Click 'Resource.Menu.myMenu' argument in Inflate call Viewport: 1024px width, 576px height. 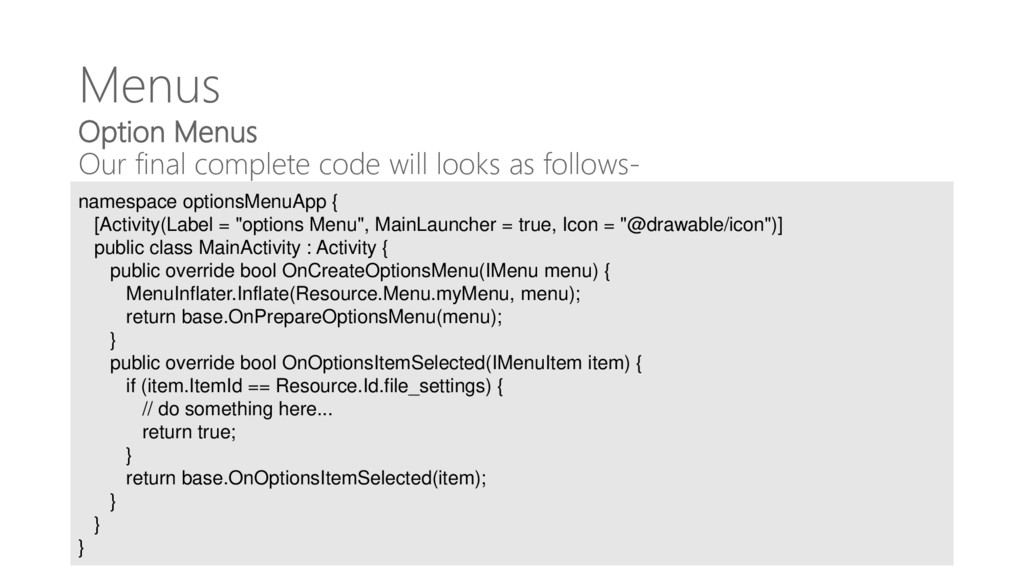click(402, 294)
